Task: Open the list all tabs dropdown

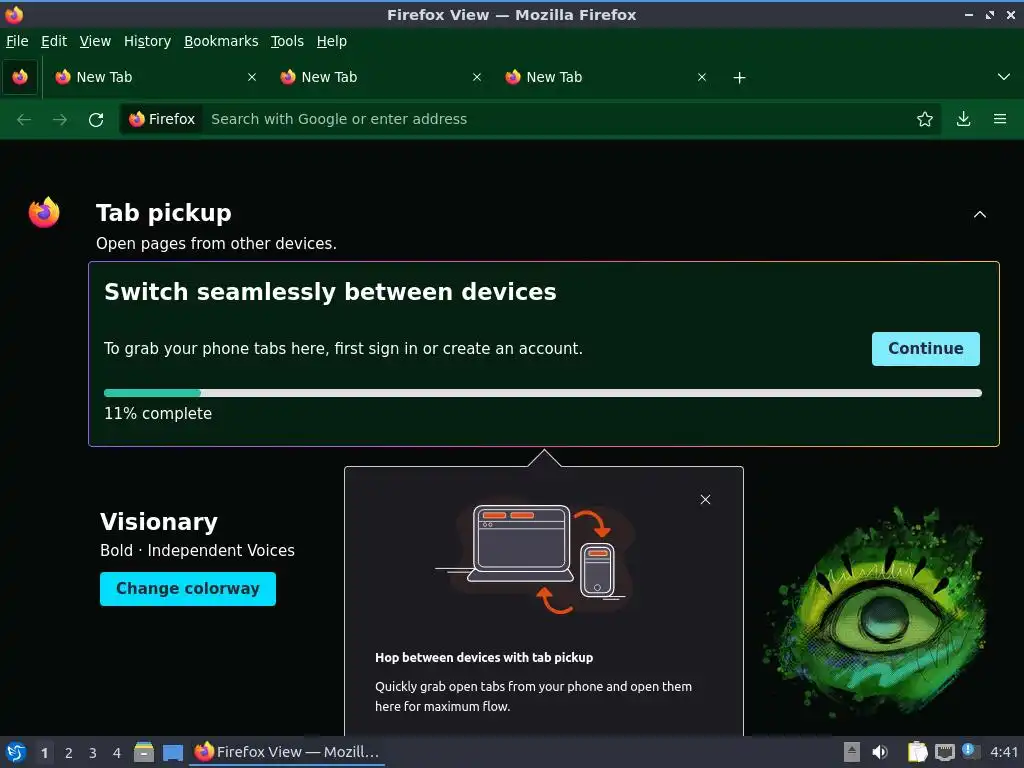Action: [1004, 77]
